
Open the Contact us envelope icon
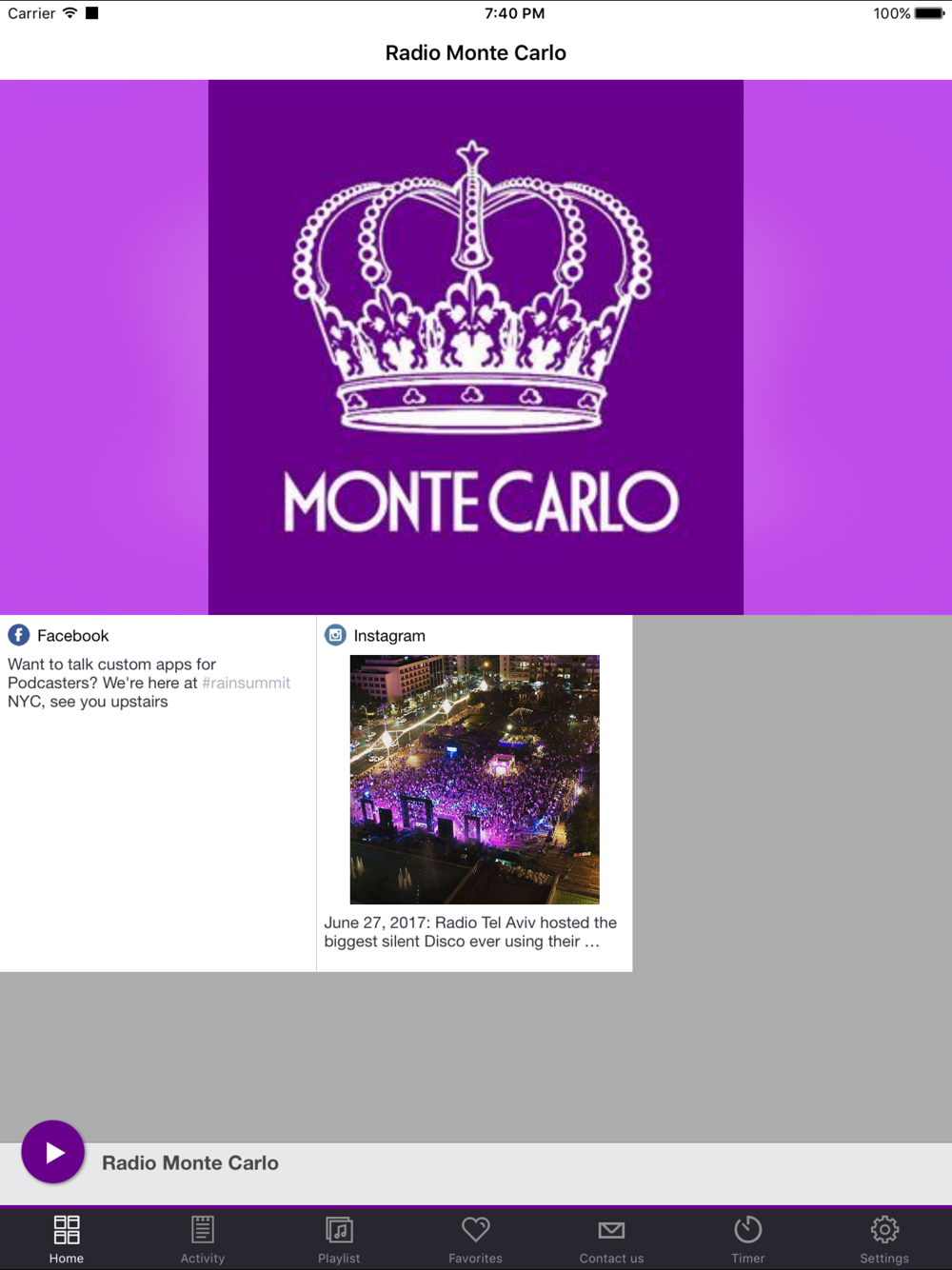[612, 1230]
